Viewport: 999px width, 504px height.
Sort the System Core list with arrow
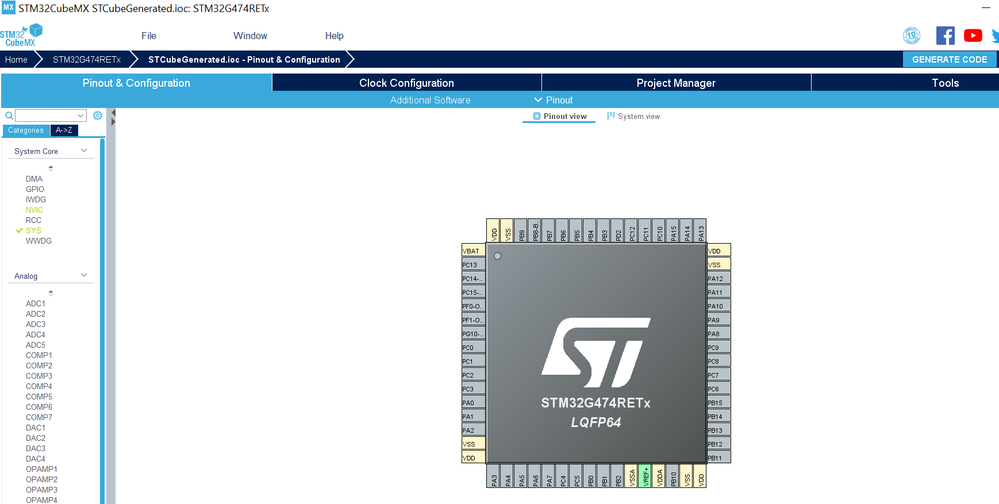pyautogui.click(x=51, y=168)
